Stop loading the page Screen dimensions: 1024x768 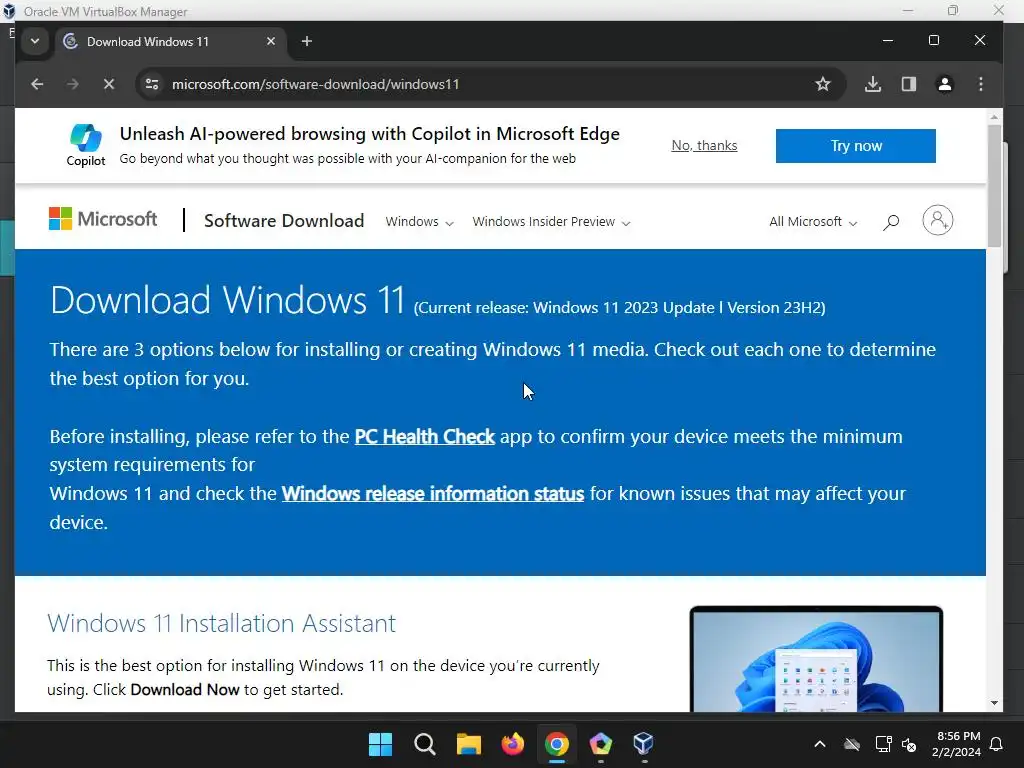click(x=108, y=84)
